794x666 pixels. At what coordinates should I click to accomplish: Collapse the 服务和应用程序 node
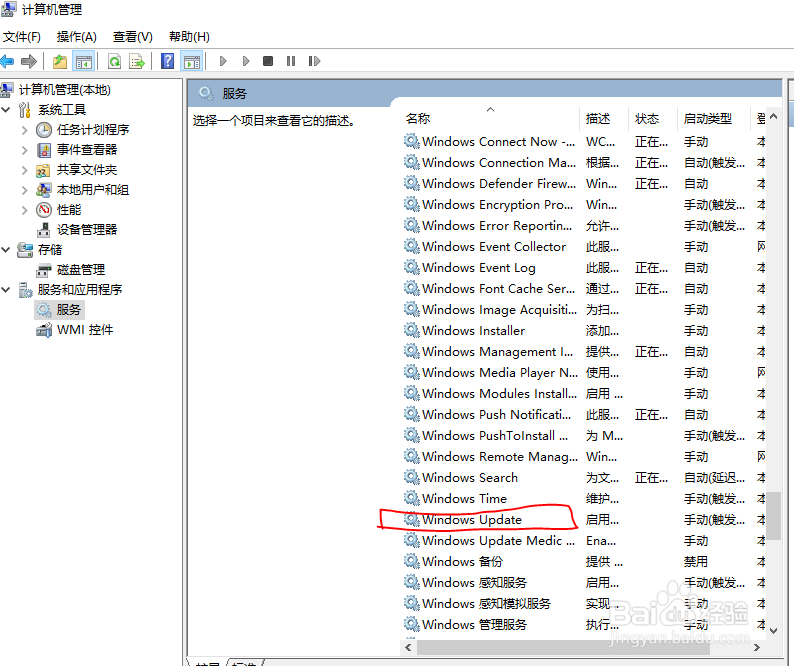(x=6, y=290)
